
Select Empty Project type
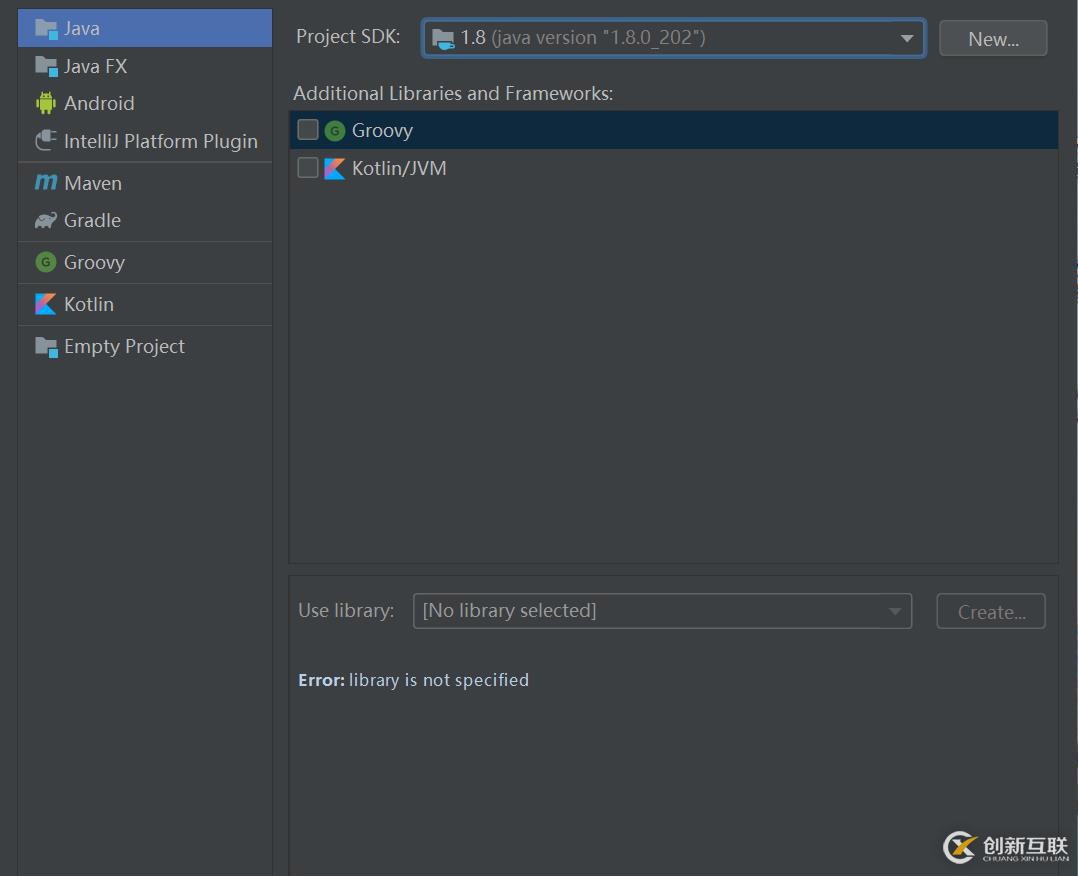coord(145,347)
